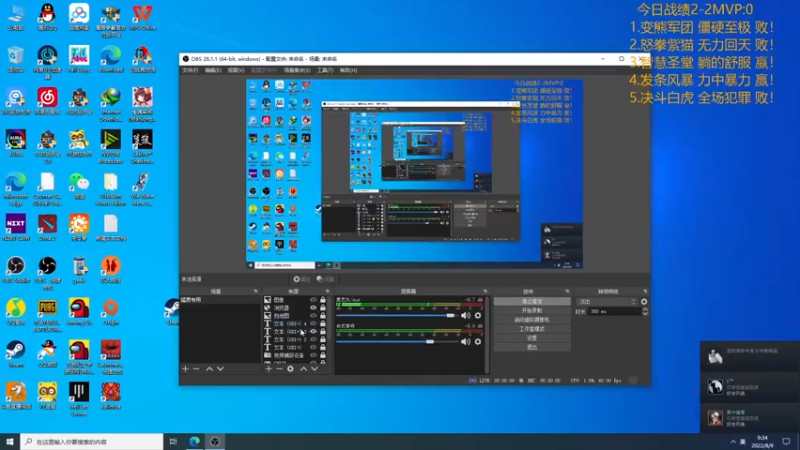This screenshot has width=800, height=450.
Task: Open Settings from the Controls panel
Action: click(x=532, y=338)
